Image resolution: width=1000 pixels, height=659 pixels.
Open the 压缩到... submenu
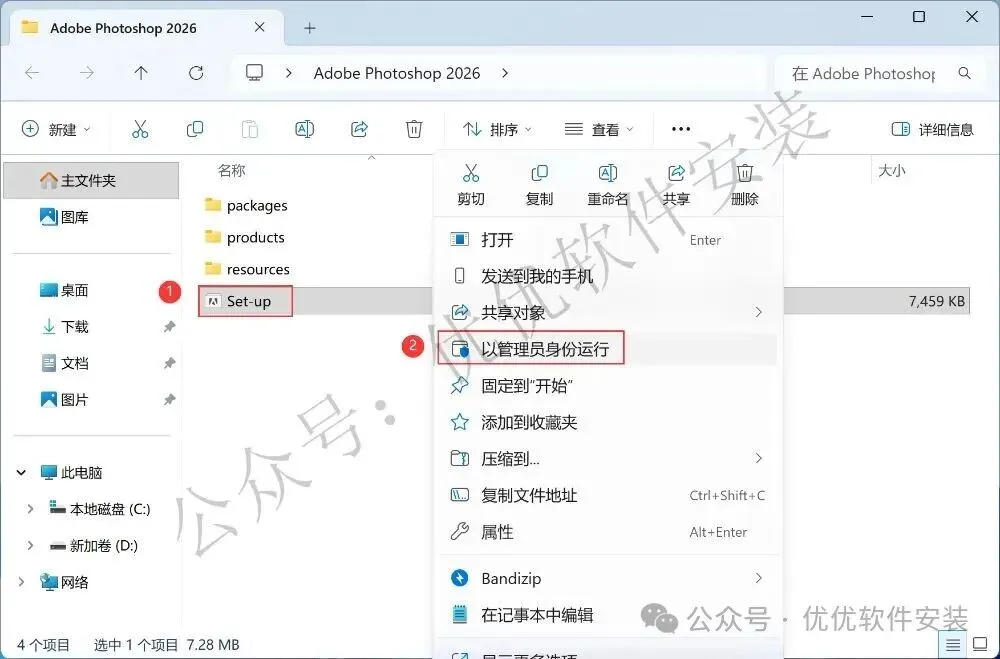tap(607, 458)
